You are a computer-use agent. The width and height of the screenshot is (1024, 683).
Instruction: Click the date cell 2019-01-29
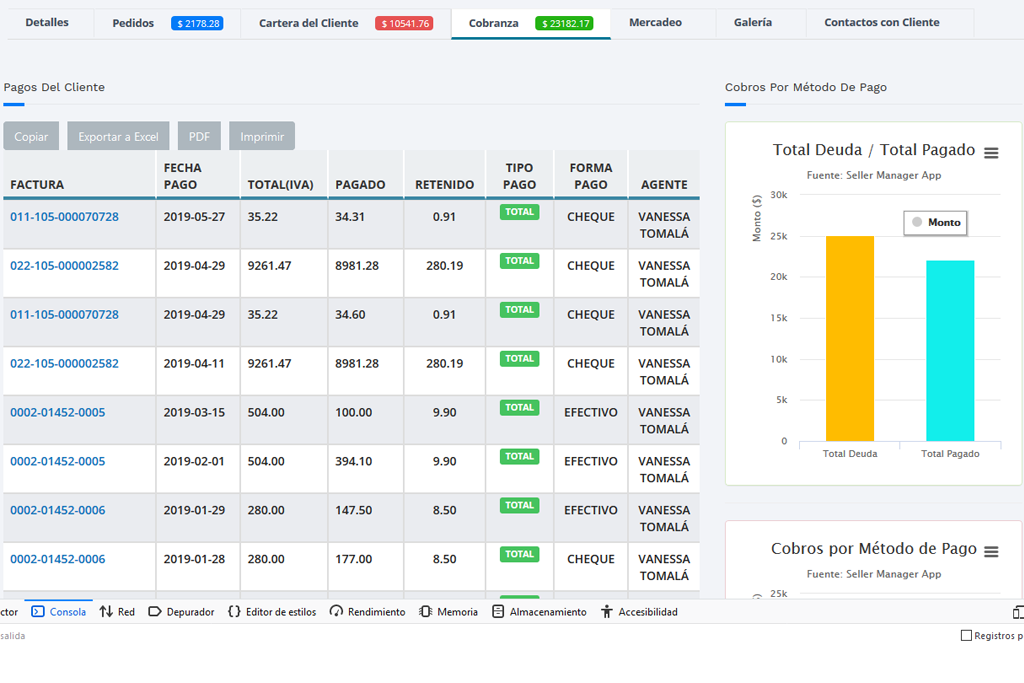(194, 511)
